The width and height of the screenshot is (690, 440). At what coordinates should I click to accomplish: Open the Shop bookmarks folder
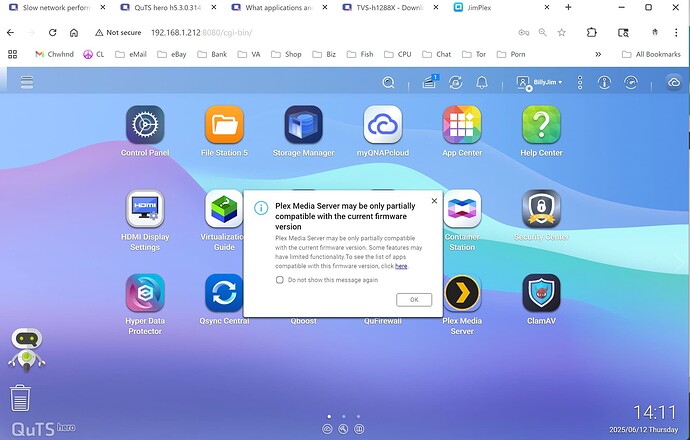(x=286, y=54)
